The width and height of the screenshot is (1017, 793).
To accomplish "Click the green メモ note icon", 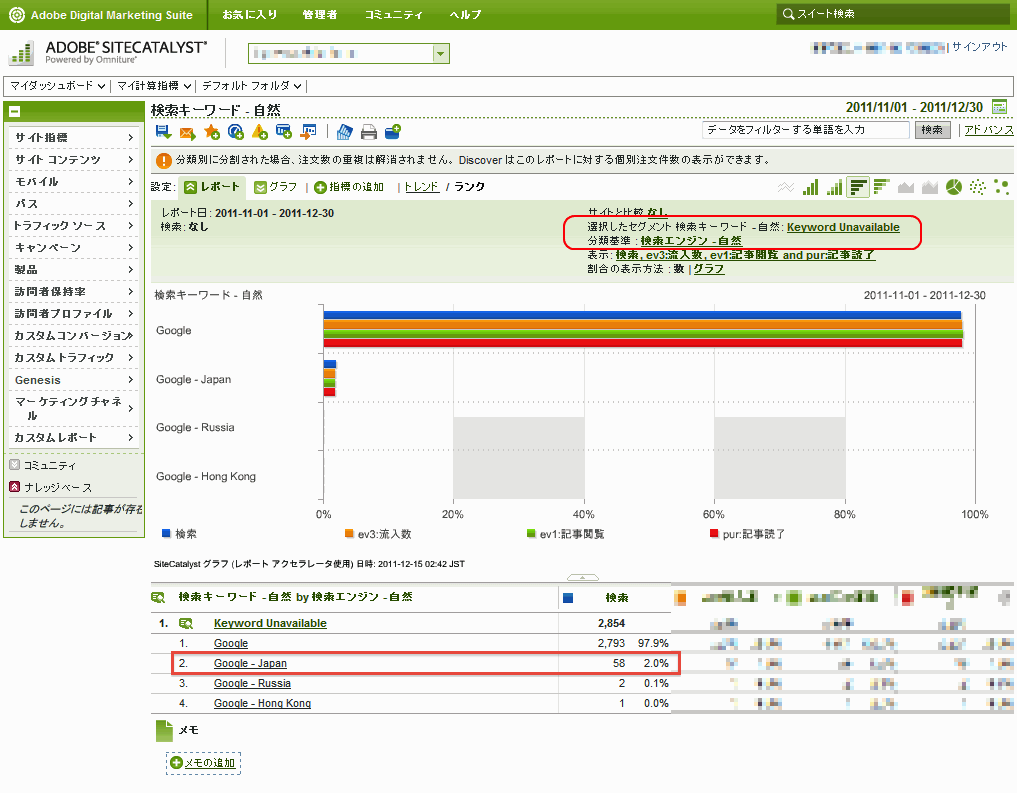I will point(164,731).
